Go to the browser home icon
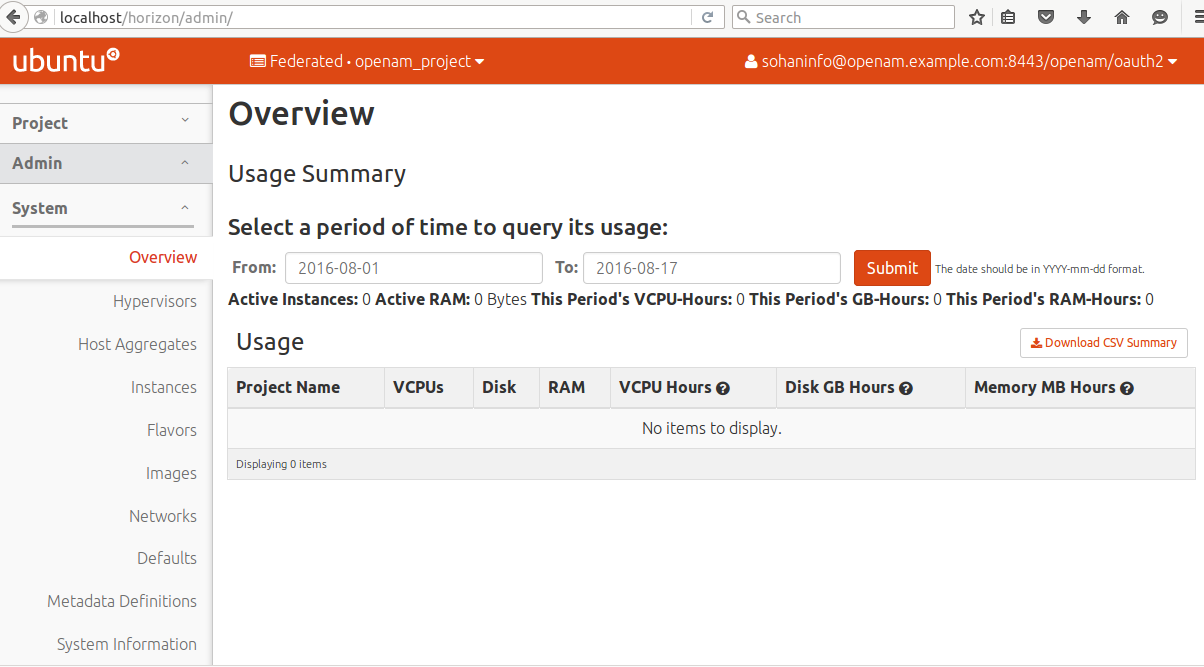 pos(1121,17)
